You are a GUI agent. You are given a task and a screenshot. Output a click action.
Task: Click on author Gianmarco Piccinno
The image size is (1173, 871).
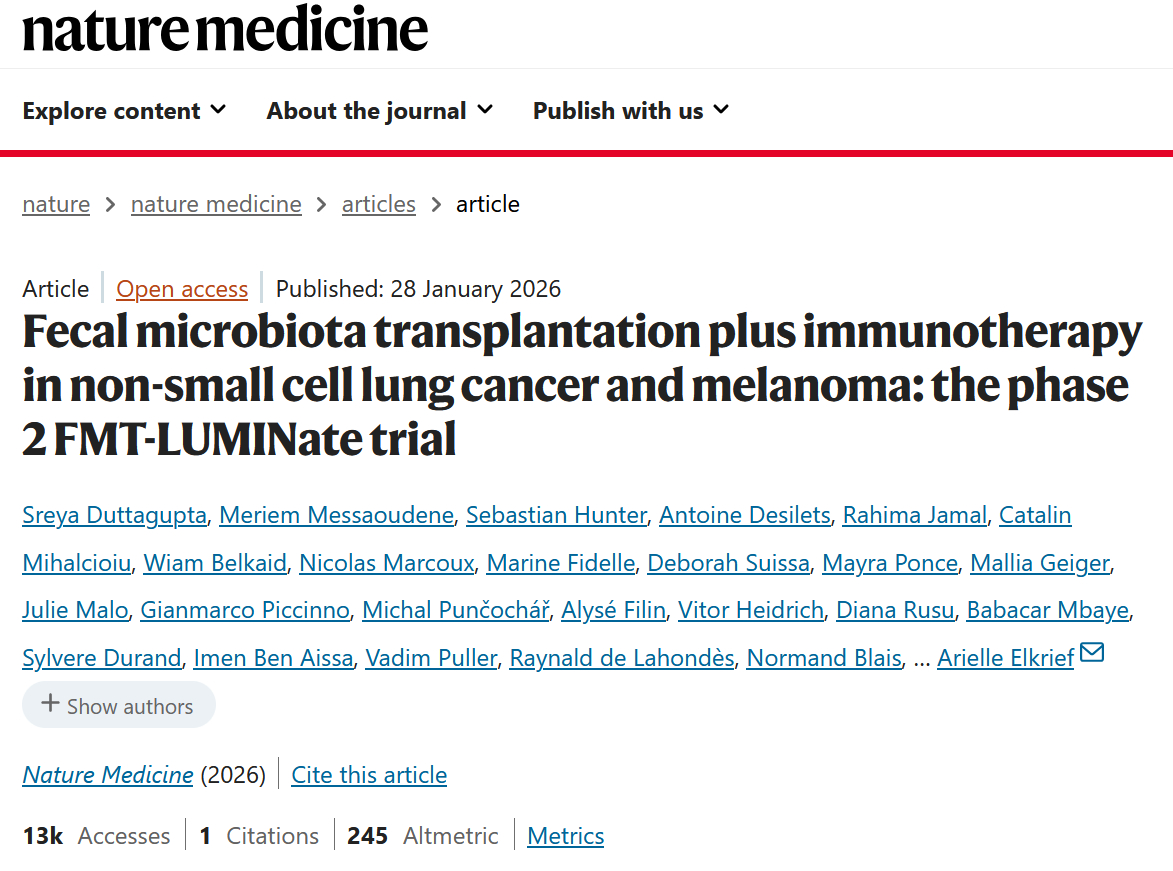(245, 610)
